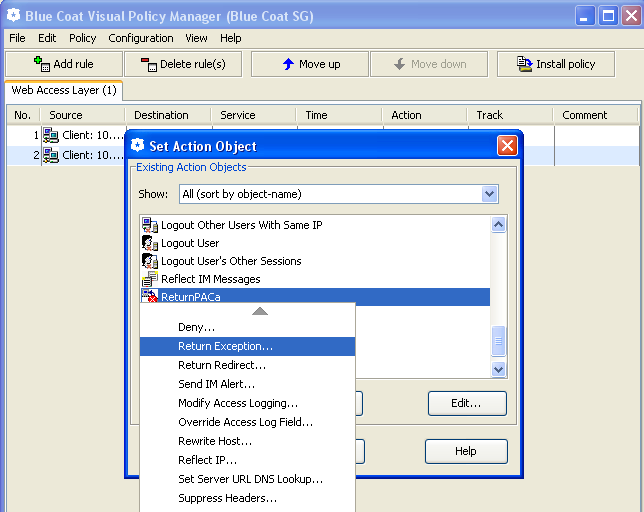Choose Suppress Headers... menu entry
644x512 pixels.
point(247,498)
